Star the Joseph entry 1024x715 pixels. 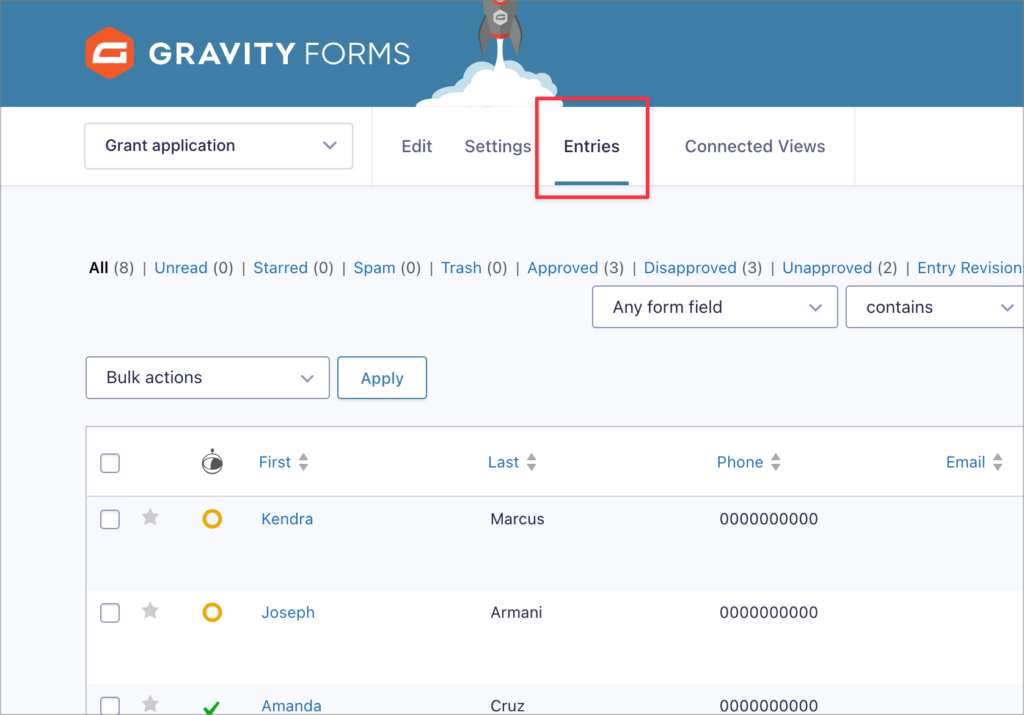(x=150, y=611)
